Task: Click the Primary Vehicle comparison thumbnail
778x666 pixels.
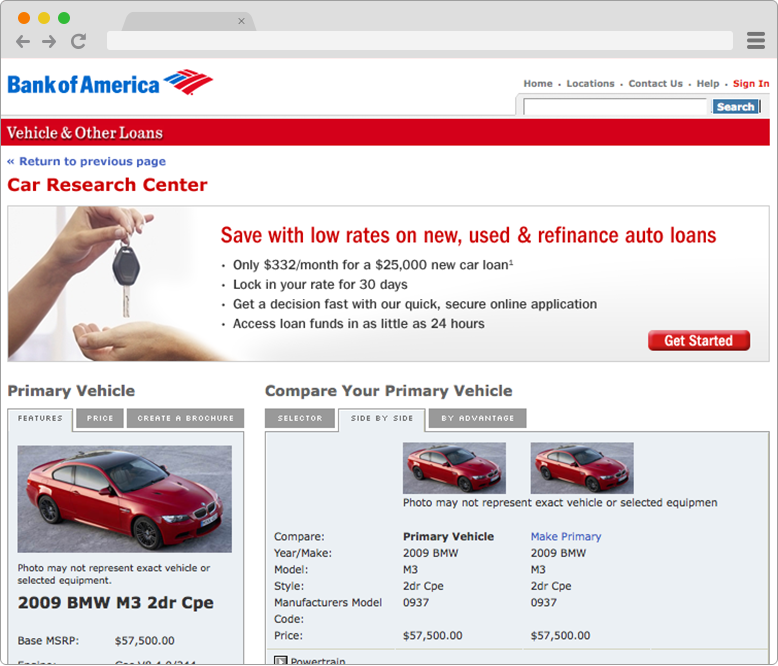Action: (x=454, y=467)
